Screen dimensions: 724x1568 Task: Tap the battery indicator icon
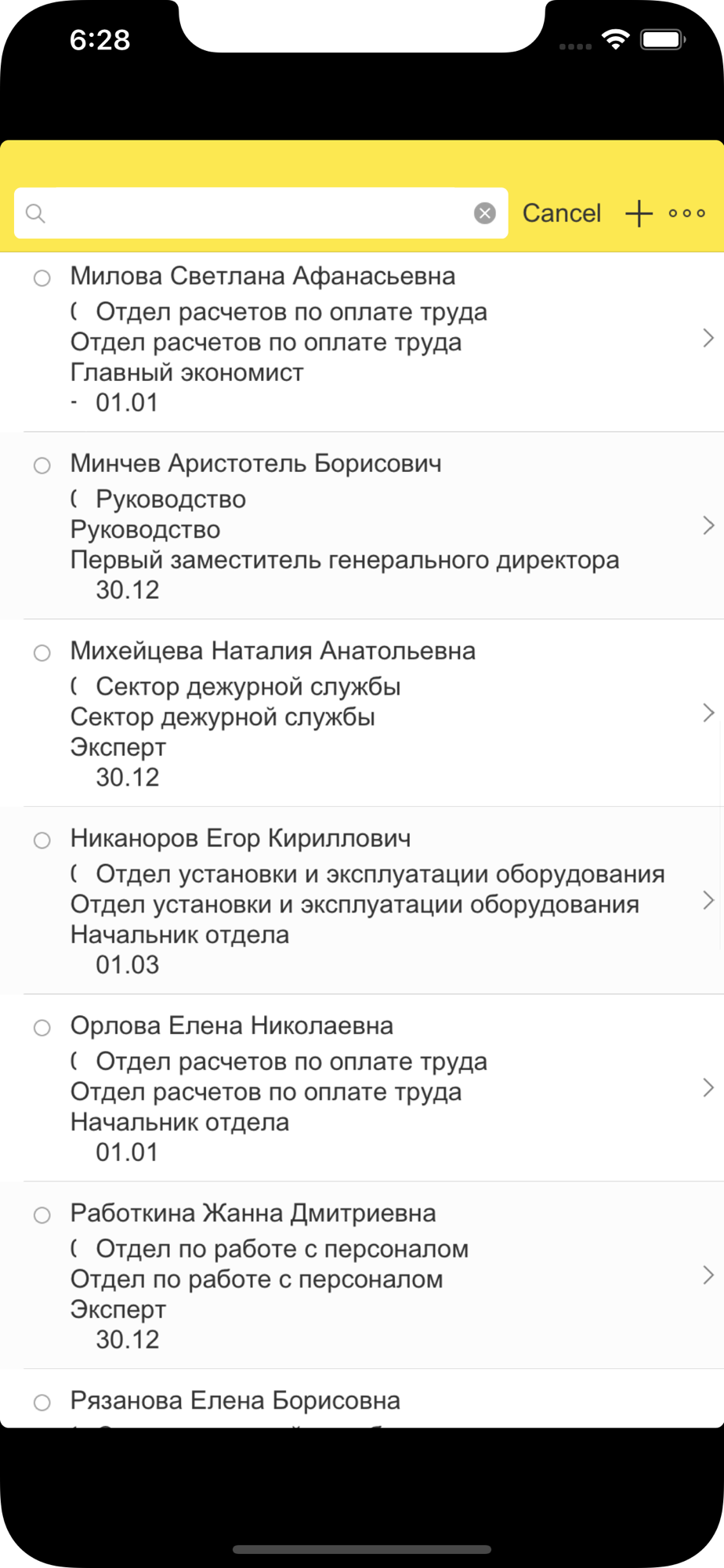click(663, 40)
